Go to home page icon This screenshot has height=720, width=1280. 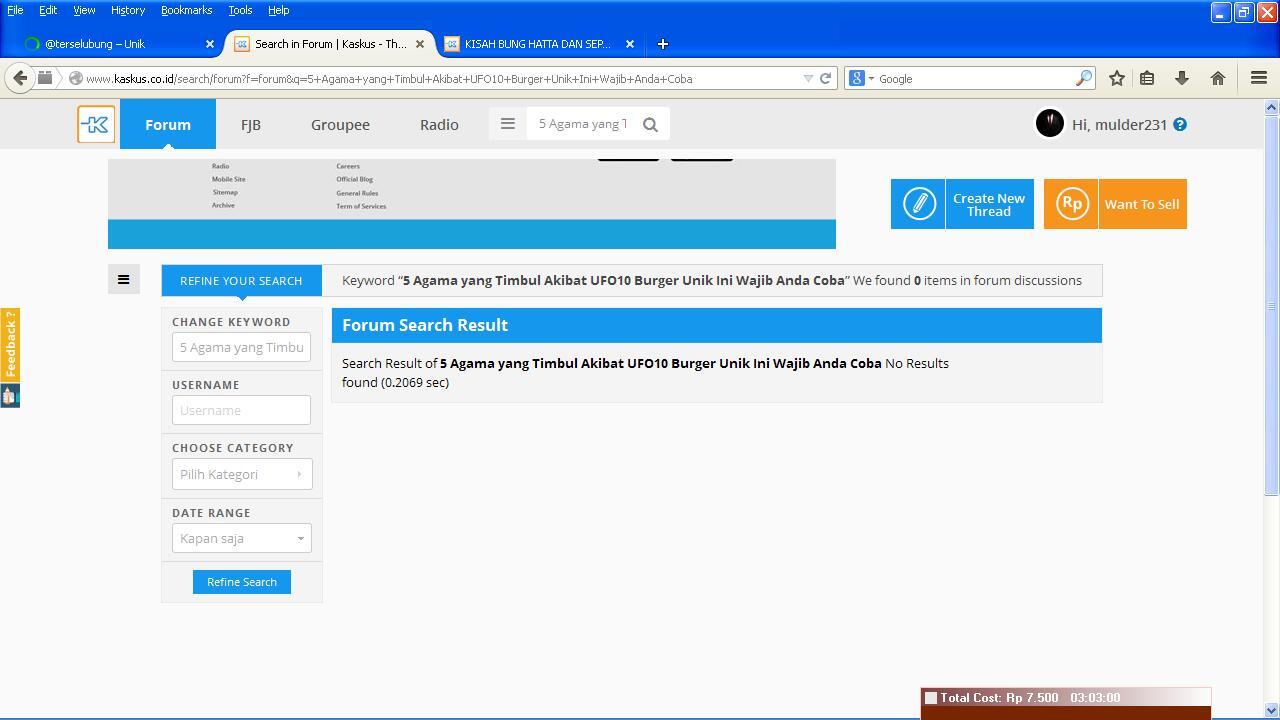[x=1217, y=78]
